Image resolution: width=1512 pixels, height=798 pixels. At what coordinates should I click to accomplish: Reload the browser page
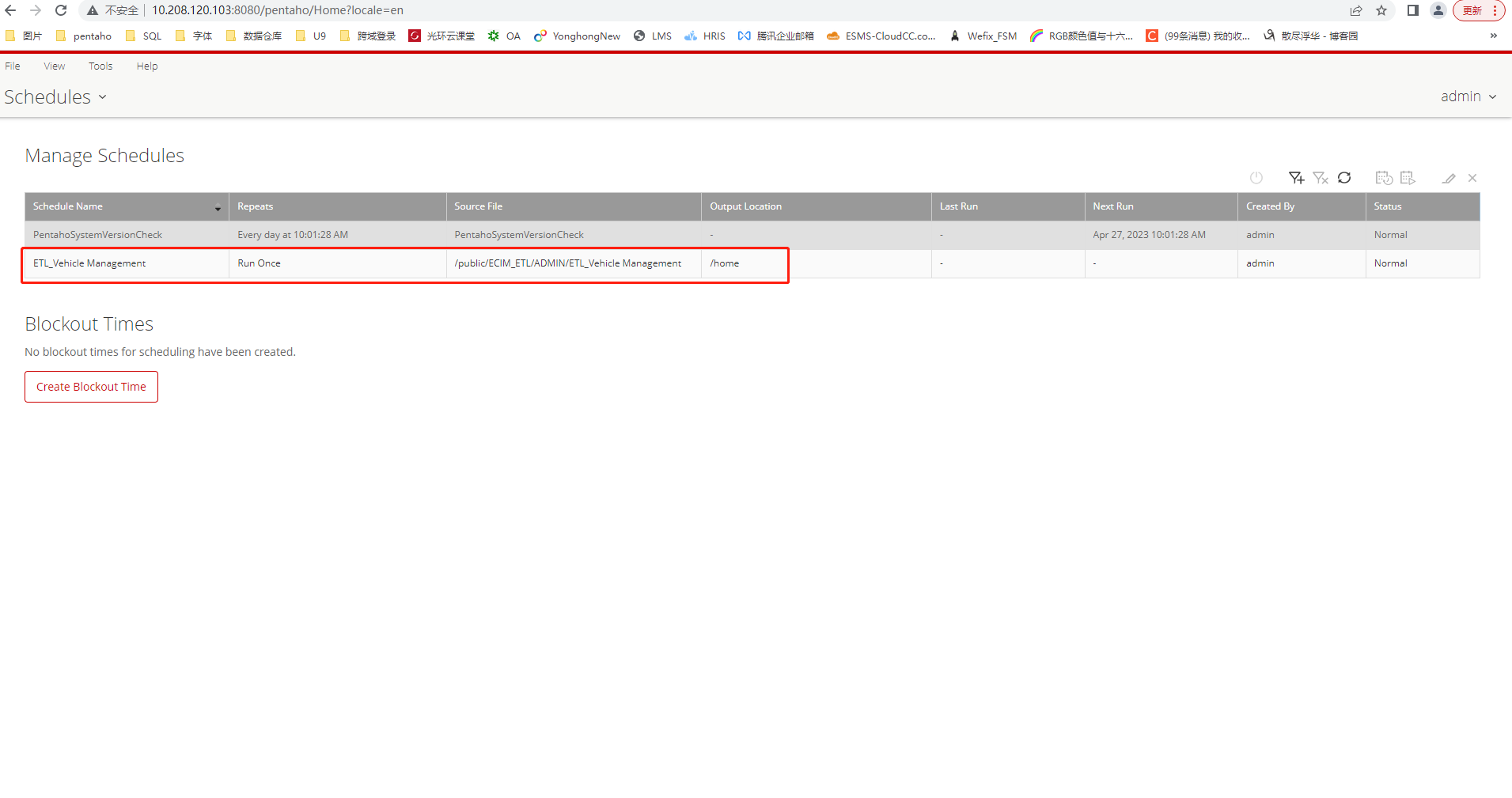coord(61,10)
